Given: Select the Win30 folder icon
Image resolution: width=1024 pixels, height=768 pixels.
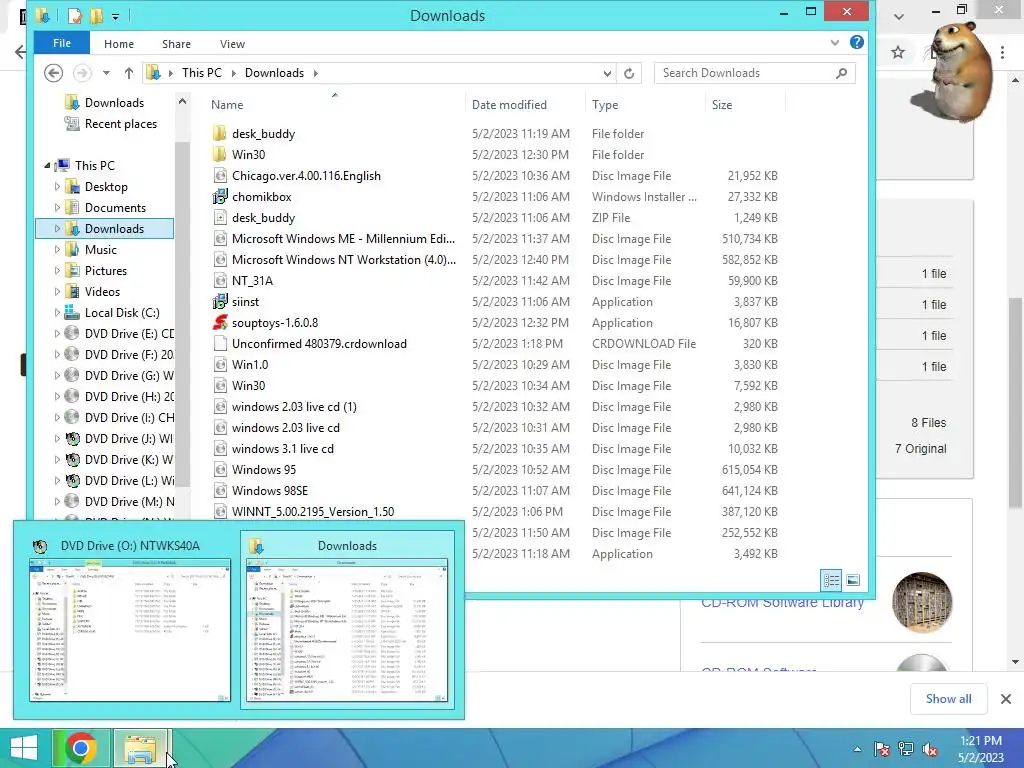Looking at the screenshot, I should [220, 155].
